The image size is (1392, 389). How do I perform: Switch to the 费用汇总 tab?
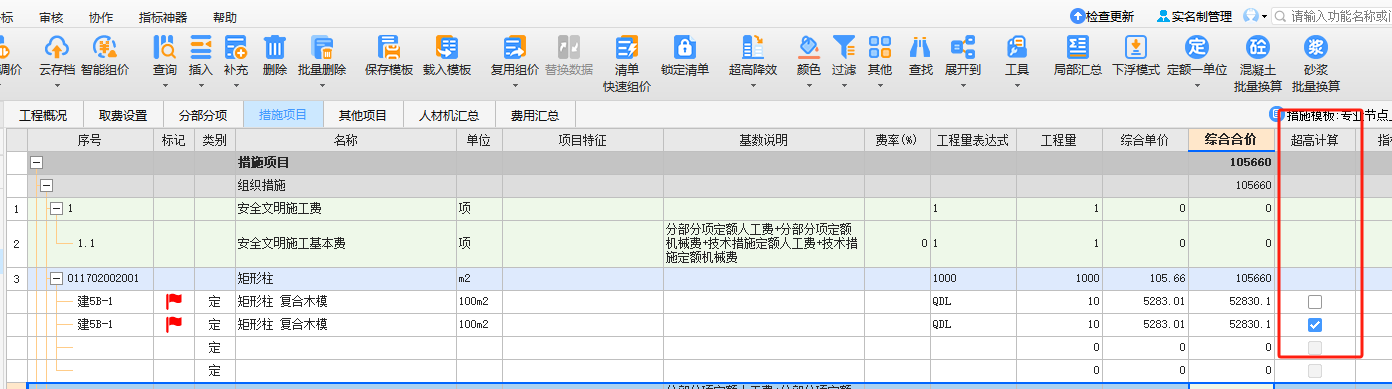(x=535, y=115)
